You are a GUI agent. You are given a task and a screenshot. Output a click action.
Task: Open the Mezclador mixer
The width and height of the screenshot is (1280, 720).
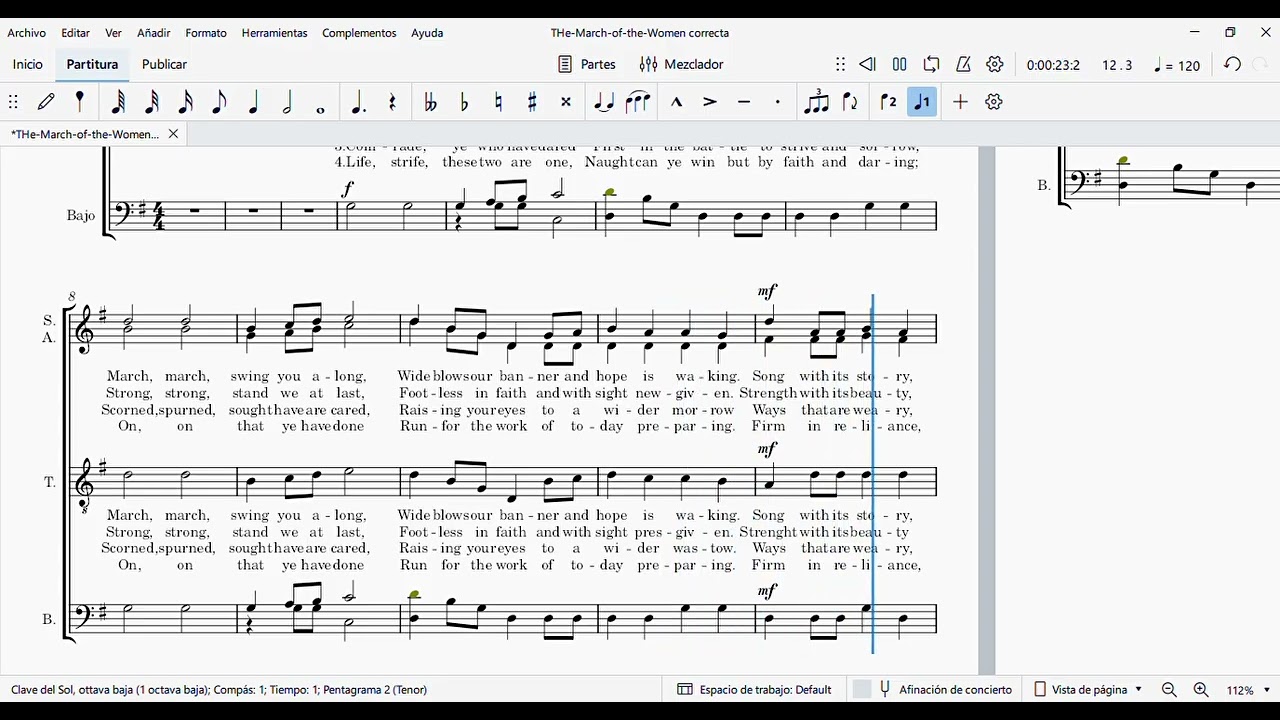pos(682,64)
